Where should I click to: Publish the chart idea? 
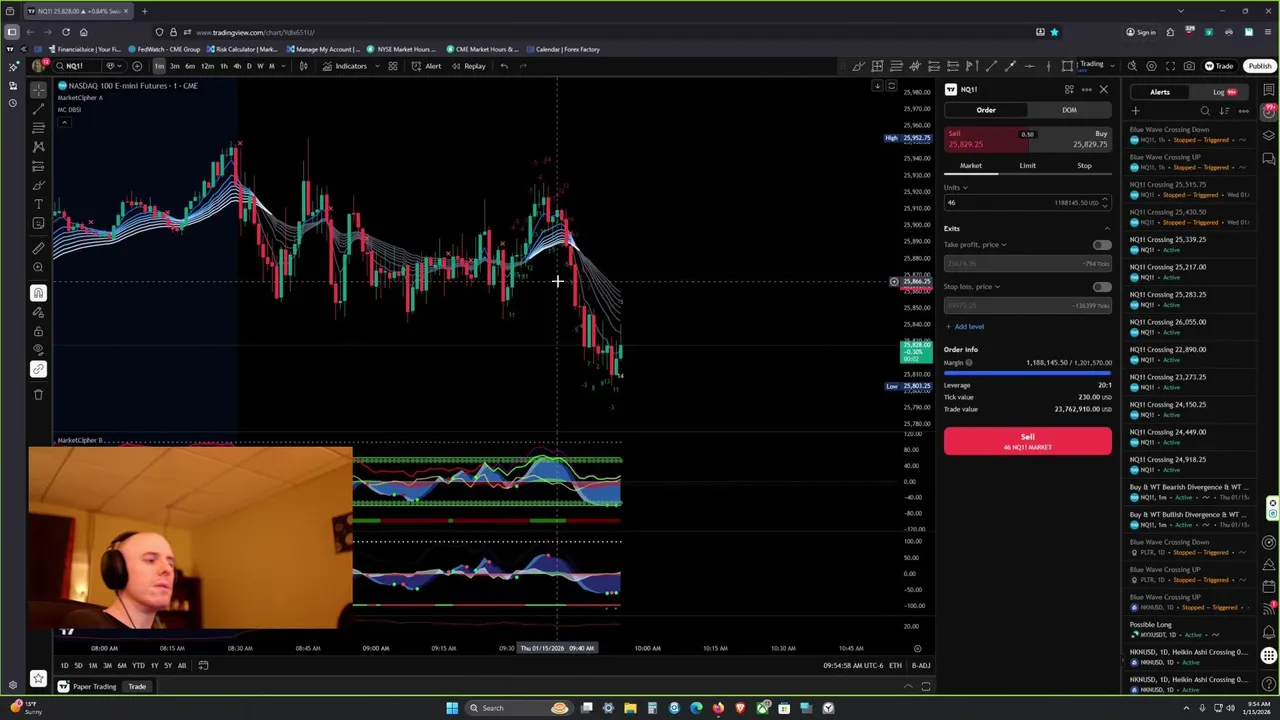[1259, 66]
